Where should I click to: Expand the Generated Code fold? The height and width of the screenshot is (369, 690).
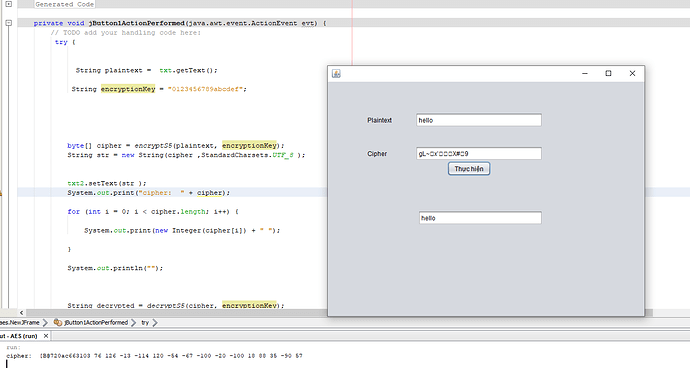click(x=8, y=4)
